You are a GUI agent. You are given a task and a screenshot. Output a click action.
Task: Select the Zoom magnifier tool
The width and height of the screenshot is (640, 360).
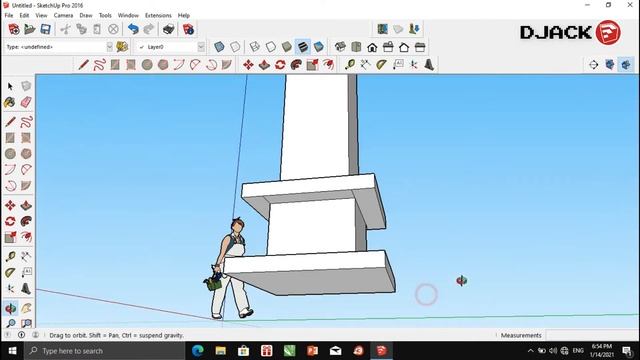point(10,323)
